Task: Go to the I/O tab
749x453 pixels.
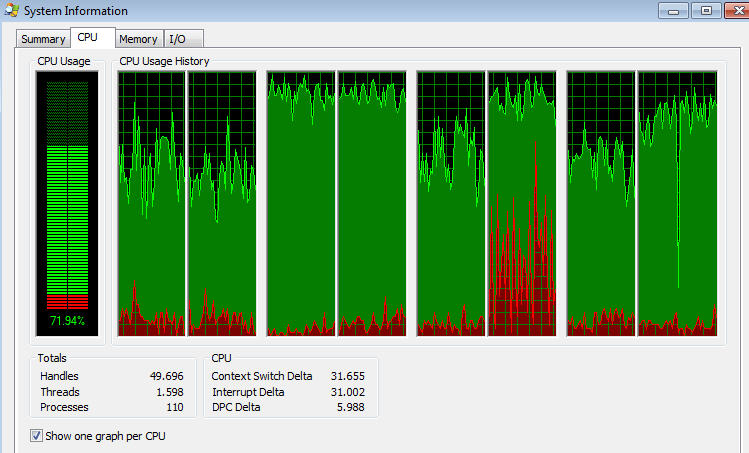Action: click(177, 39)
